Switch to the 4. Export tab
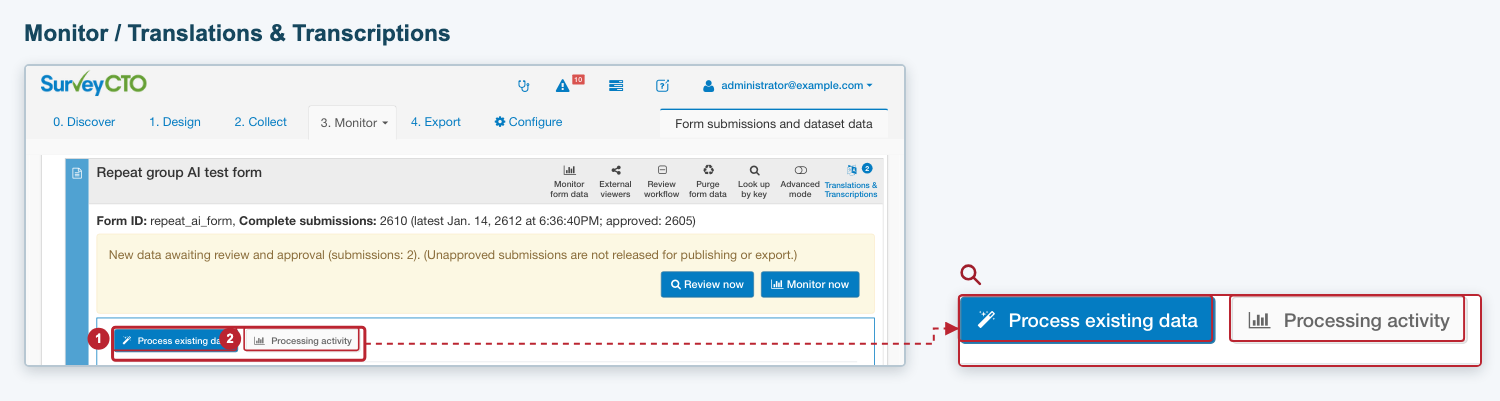The image size is (1500, 401). (436, 122)
